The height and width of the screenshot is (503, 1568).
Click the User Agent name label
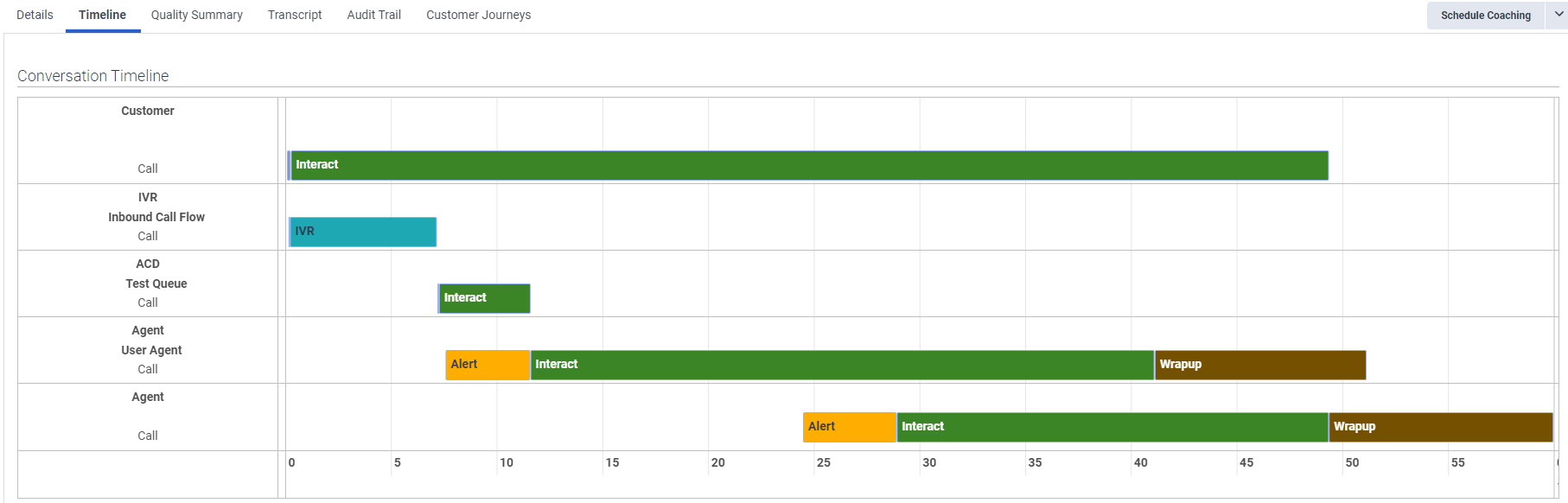pos(151,350)
